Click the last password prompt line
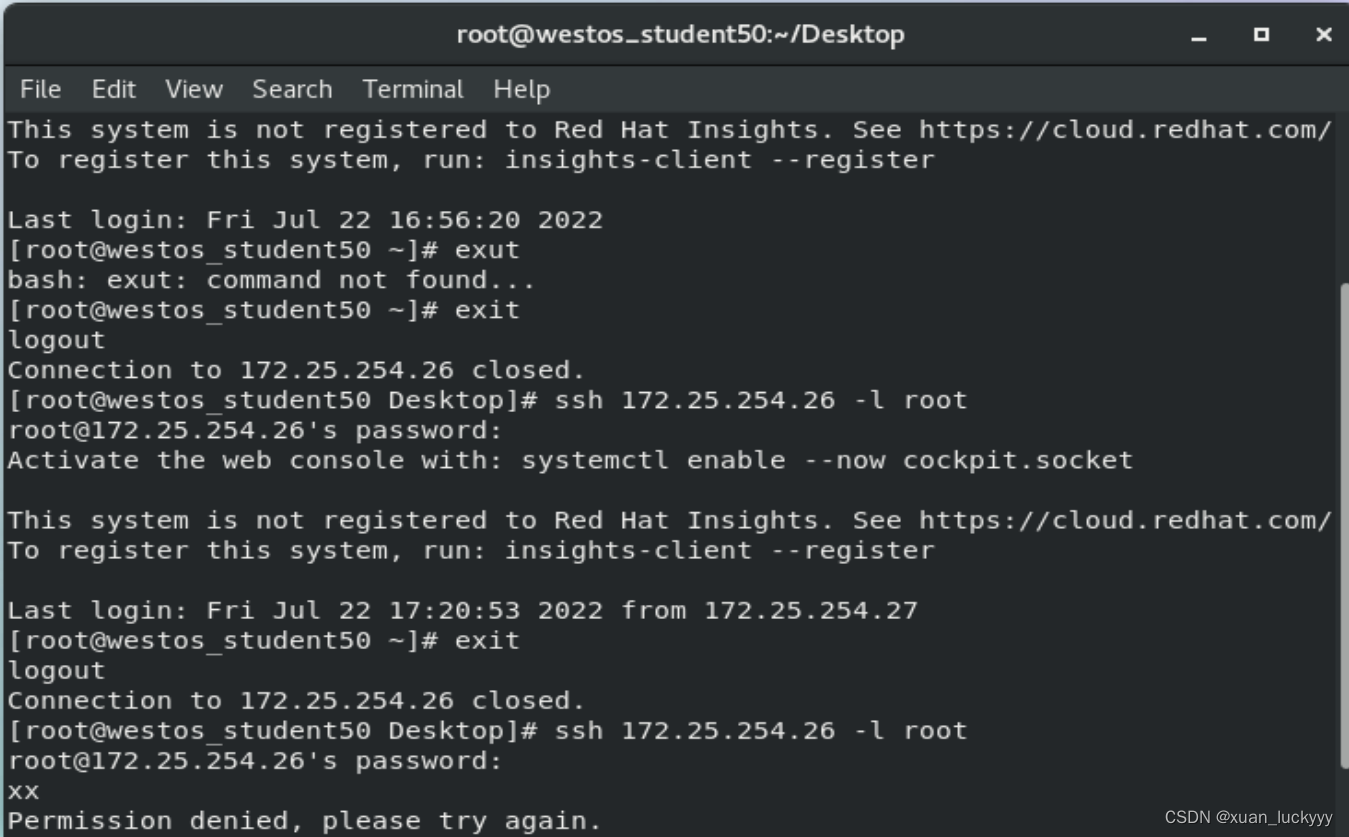The width and height of the screenshot is (1349, 837). pyautogui.click(x=255, y=761)
